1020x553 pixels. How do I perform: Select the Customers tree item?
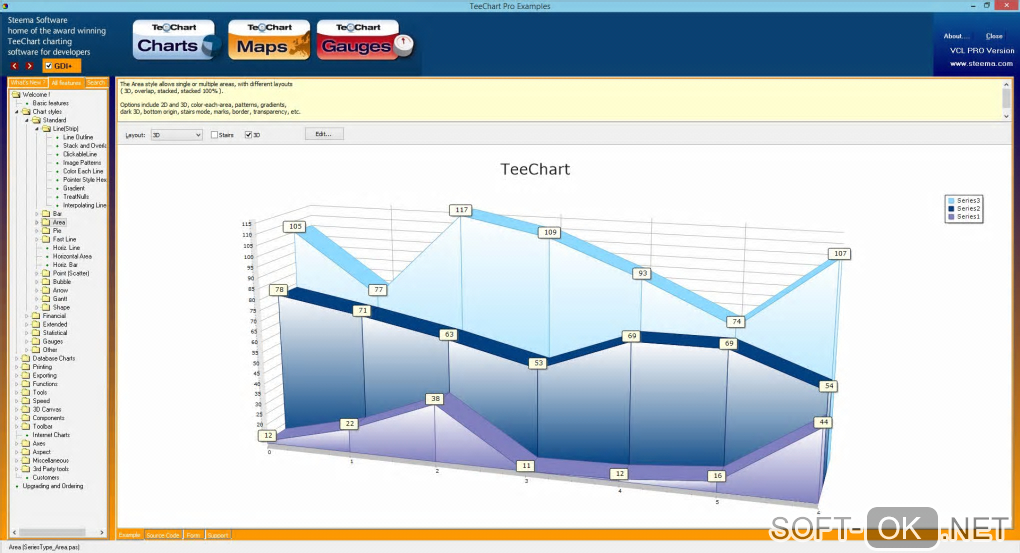[46, 478]
